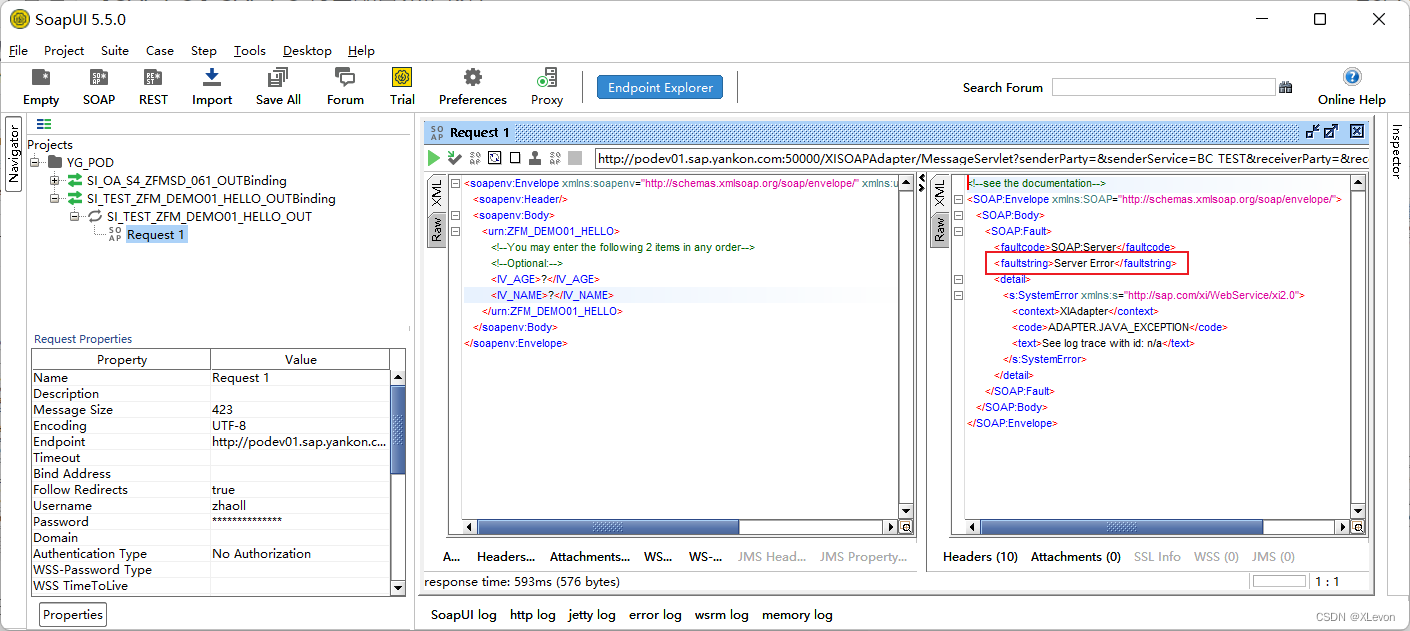Viewport: 1410px width, 631px height.
Task: Toggle the Inspector side panel
Action: point(1397,152)
